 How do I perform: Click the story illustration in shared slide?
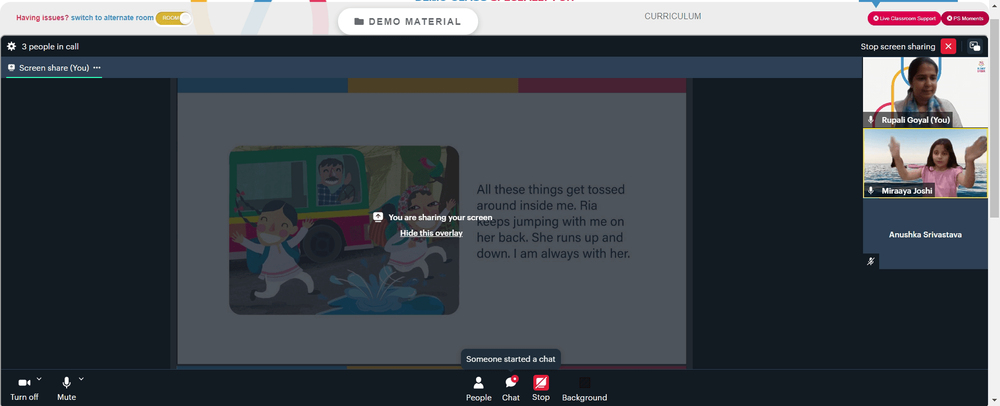344,230
